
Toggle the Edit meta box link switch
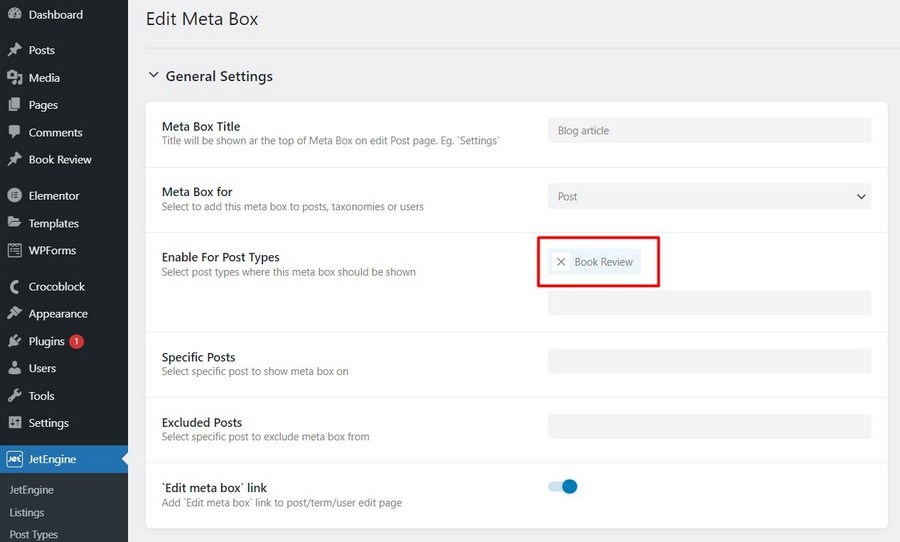click(x=562, y=487)
